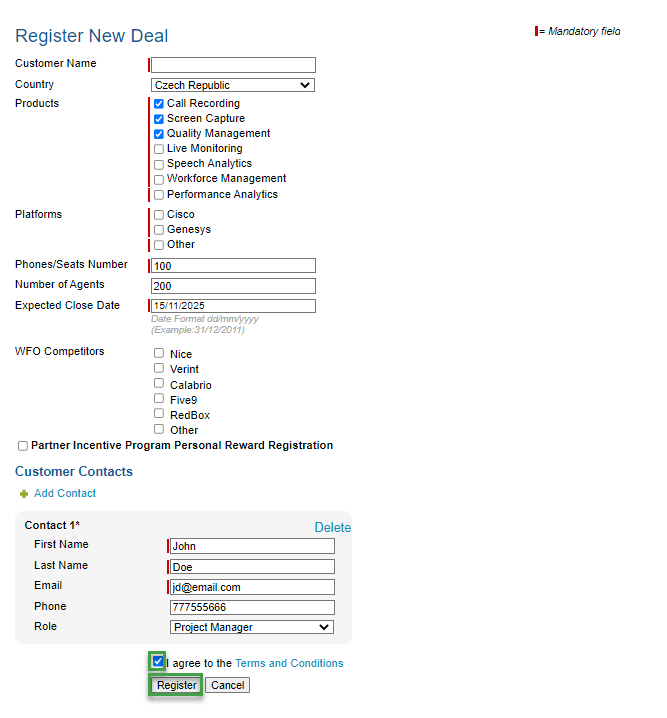Screen dimensions: 667x718
Task: Focus the Customer Name field
Action: point(233,65)
